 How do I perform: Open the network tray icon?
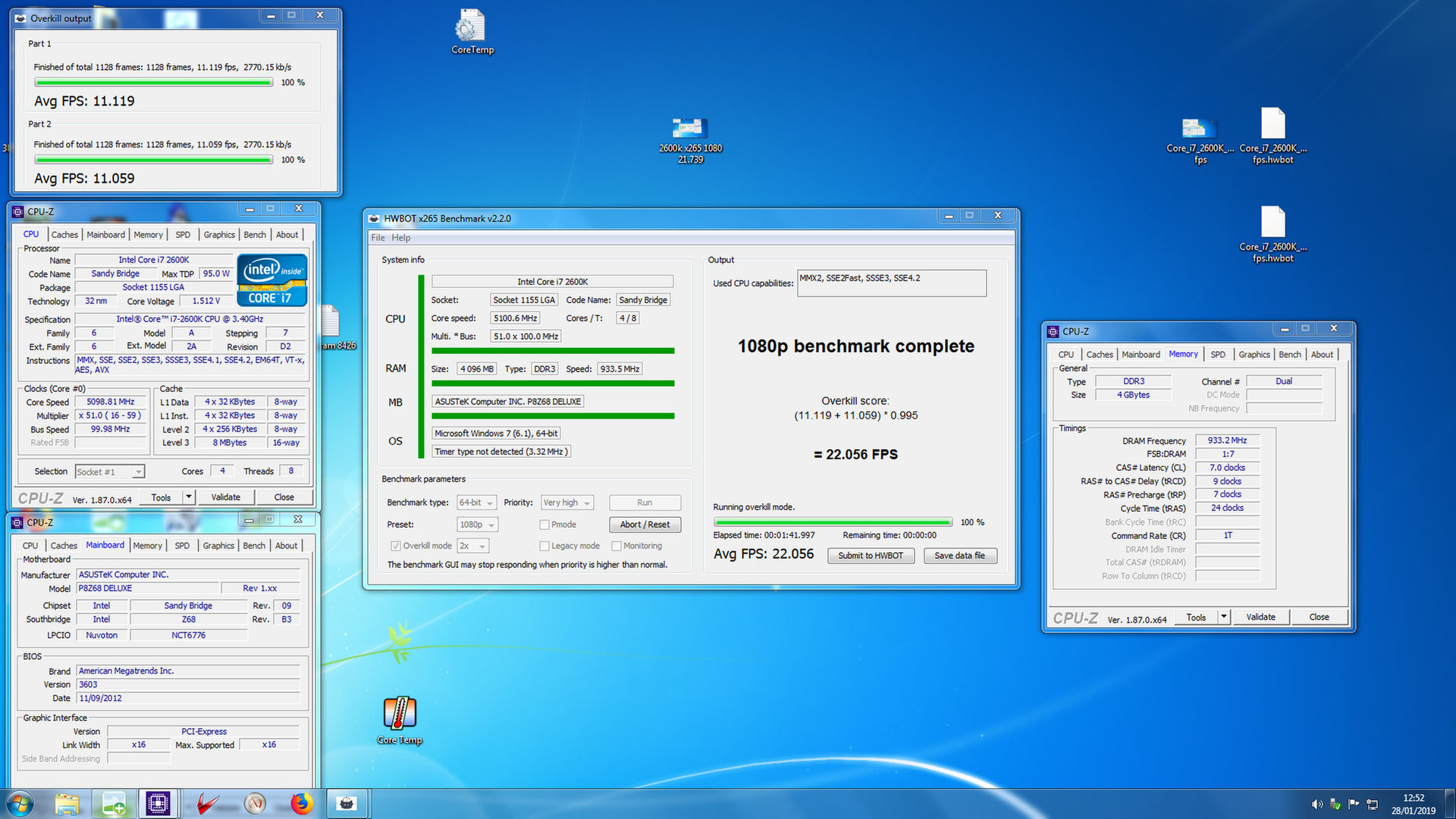pyautogui.click(x=1372, y=804)
